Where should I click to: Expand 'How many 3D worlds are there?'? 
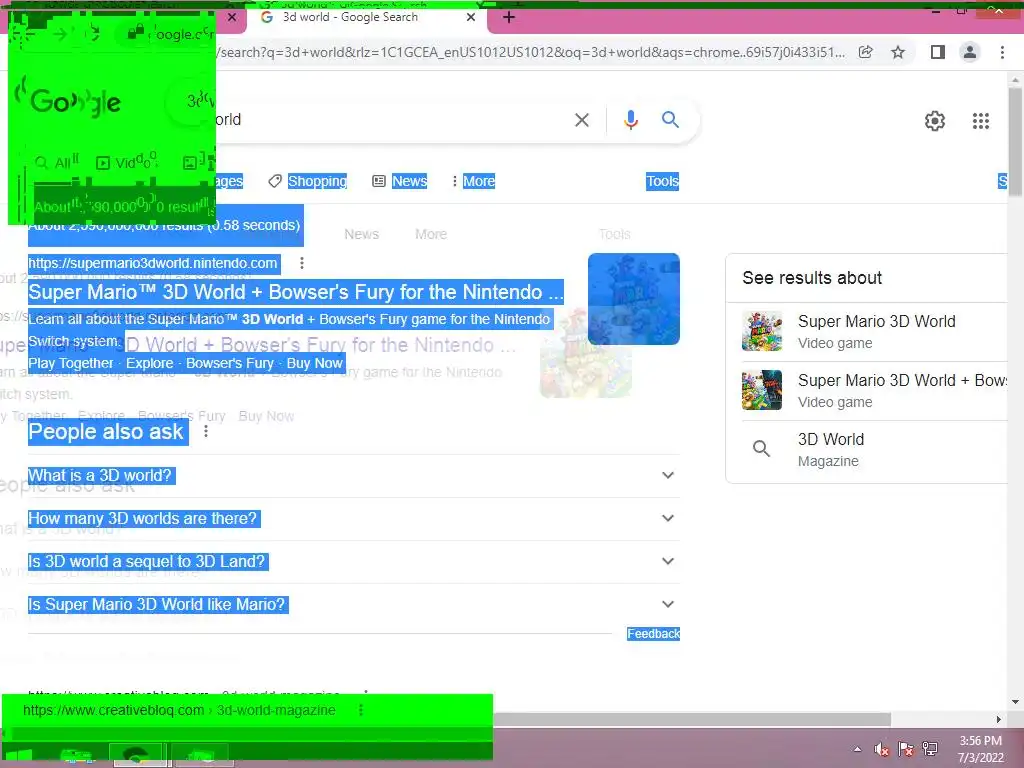[x=353, y=519]
